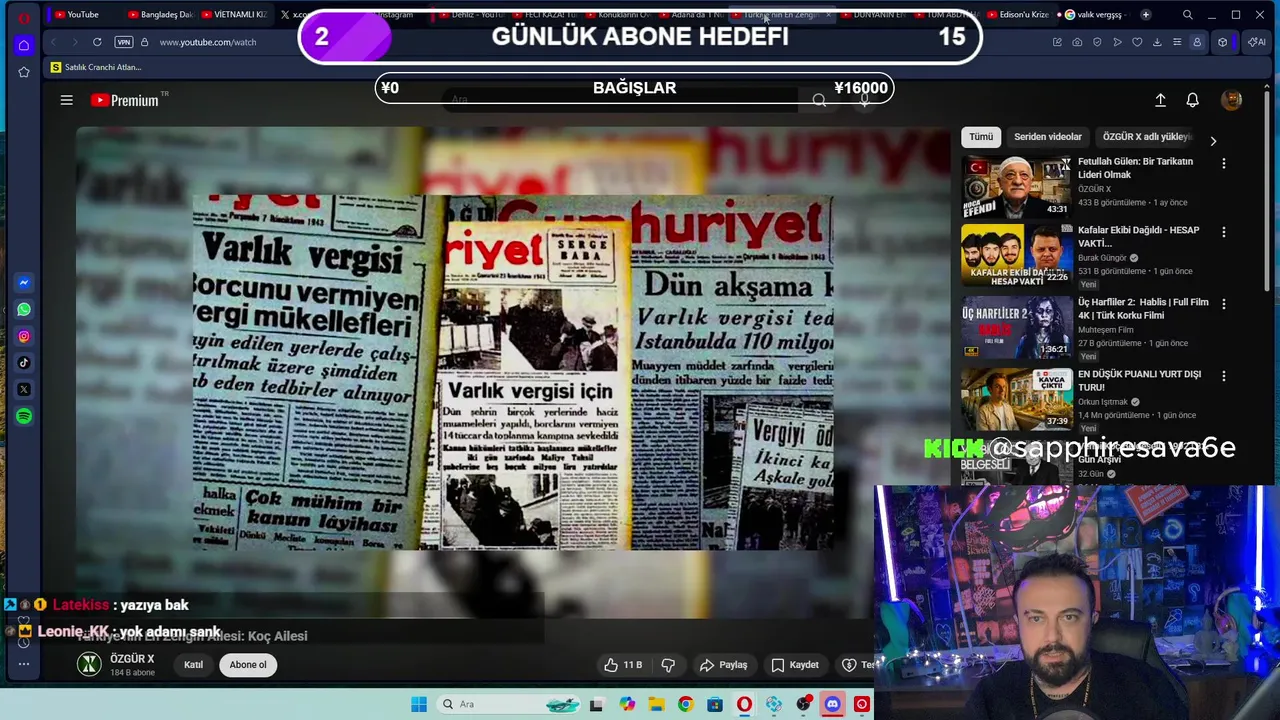Toggle the VPN badge in address bar
The width and height of the screenshot is (1280, 720).
click(x=124, y=42)
